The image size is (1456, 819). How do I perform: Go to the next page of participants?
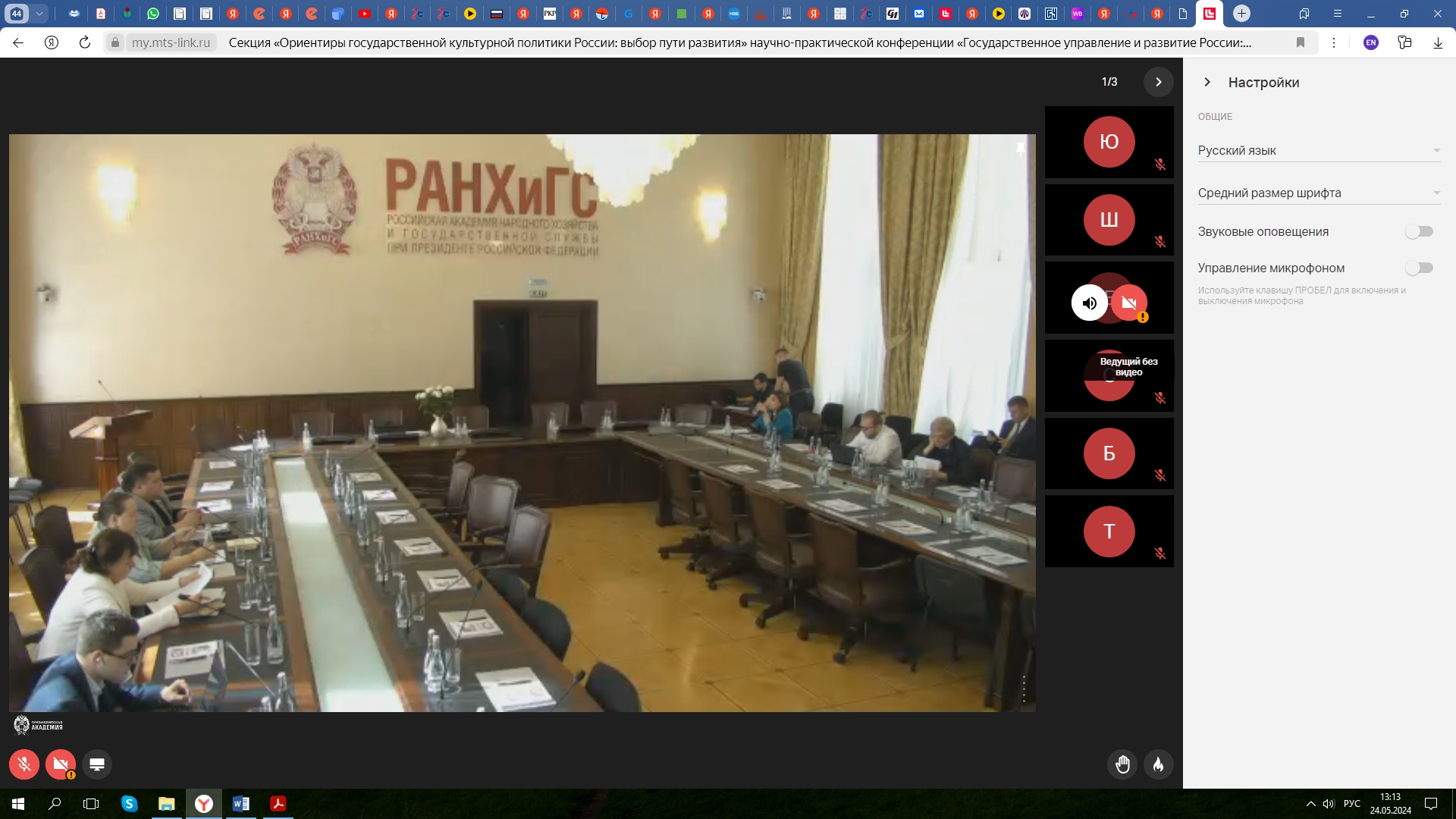coord(1158,82)
